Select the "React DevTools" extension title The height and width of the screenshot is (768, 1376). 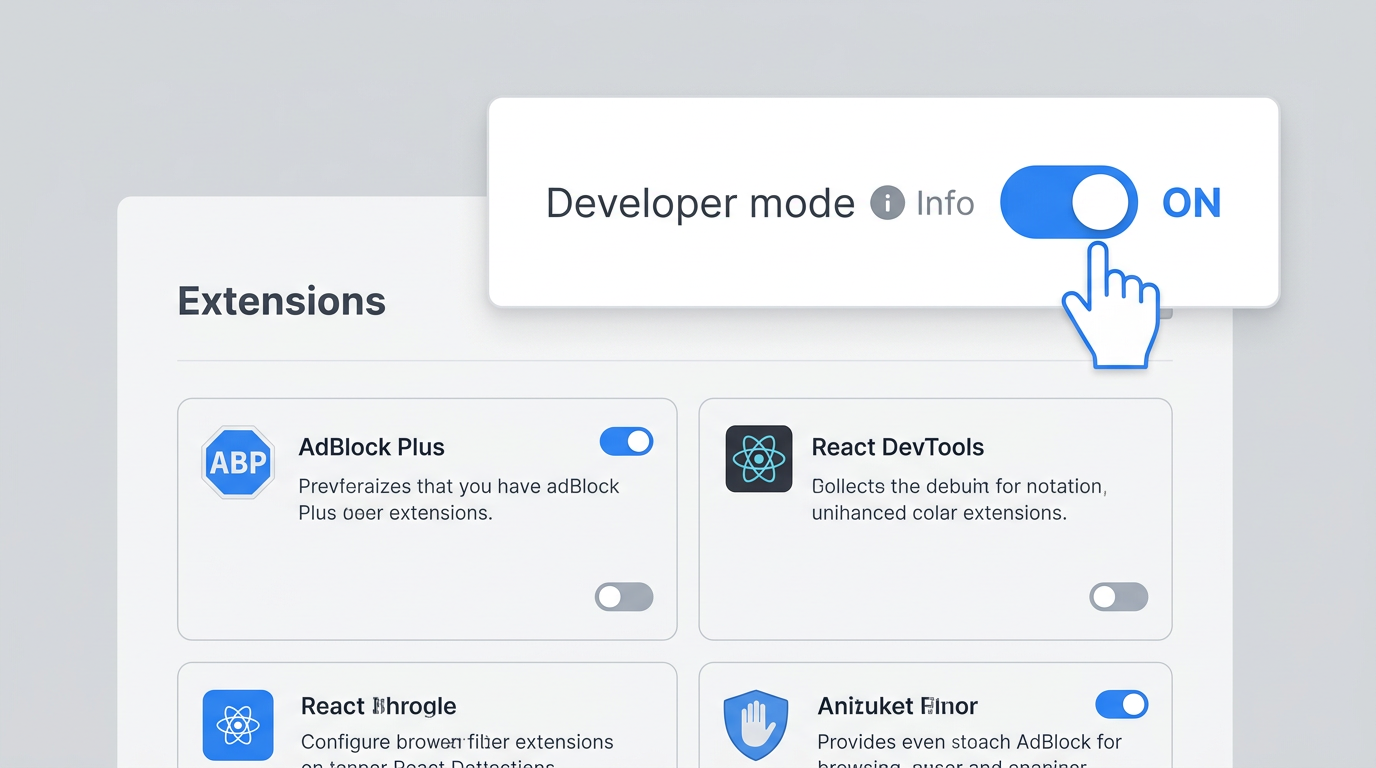(x=898, y=447)
